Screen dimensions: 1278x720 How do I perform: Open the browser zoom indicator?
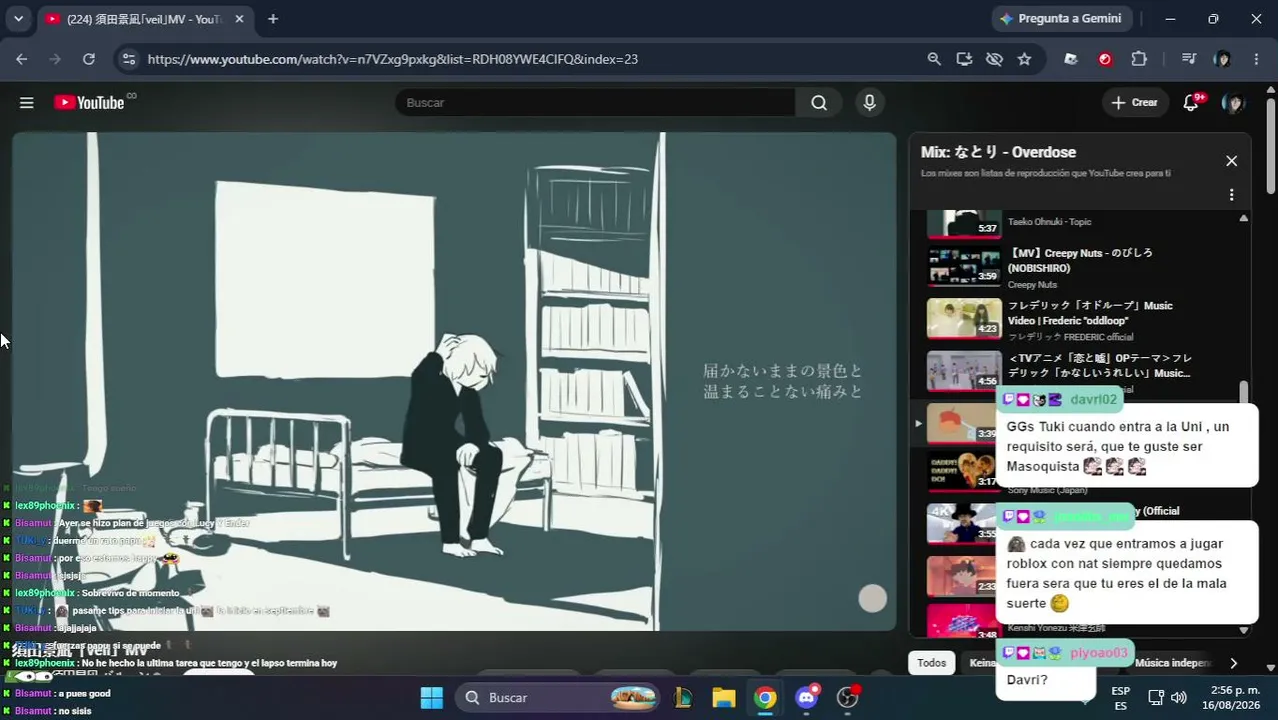click(934, 59)
